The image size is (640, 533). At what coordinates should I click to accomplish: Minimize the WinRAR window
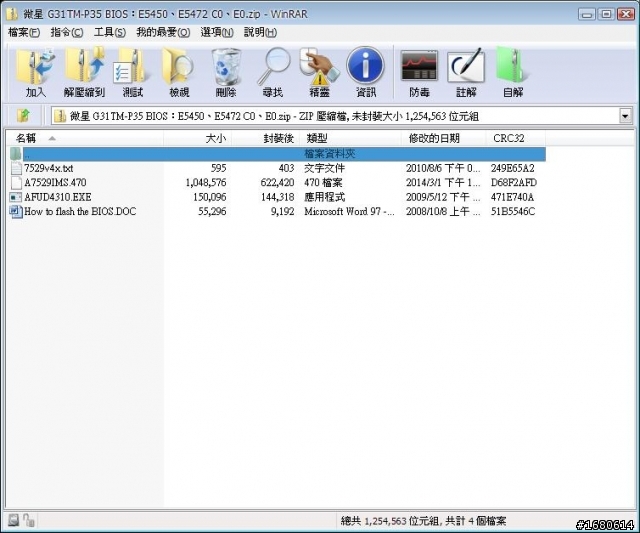(x=587, y=14)
